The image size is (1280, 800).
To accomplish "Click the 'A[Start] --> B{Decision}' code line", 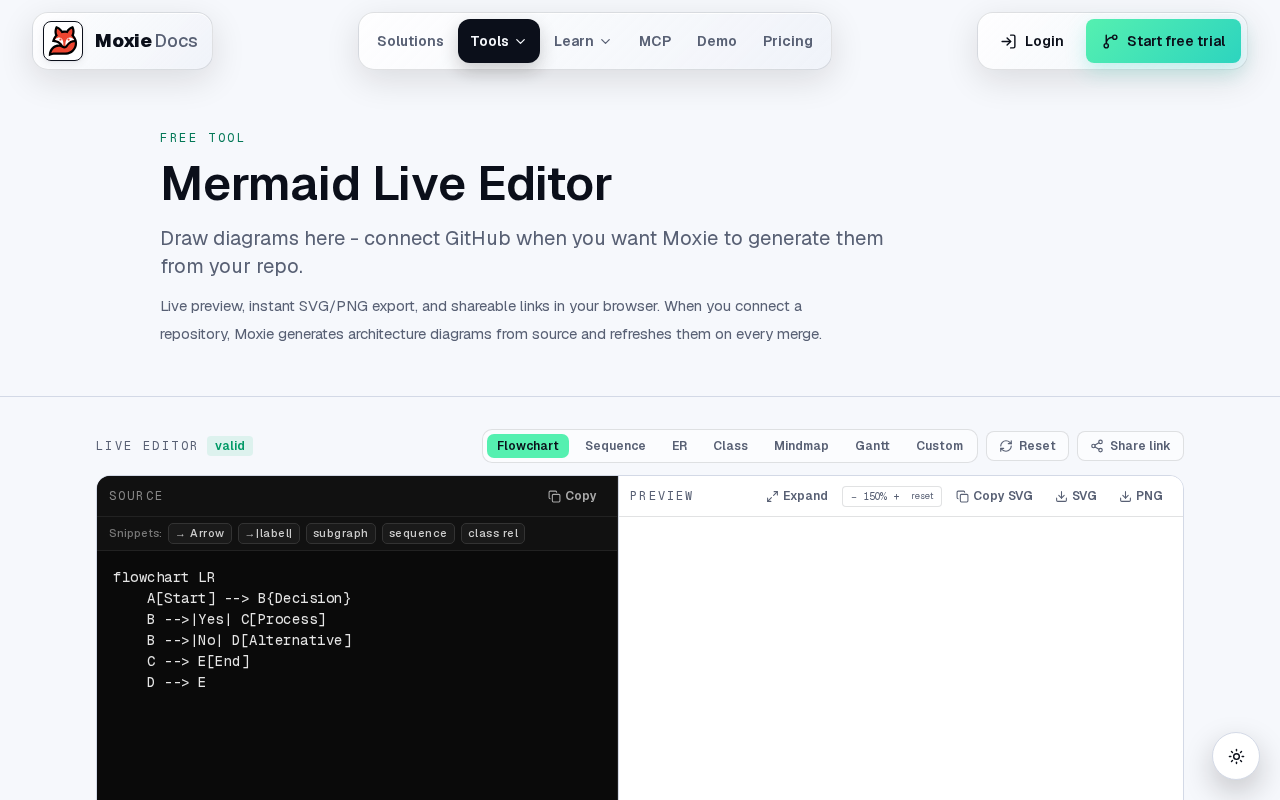I will 249,598.
